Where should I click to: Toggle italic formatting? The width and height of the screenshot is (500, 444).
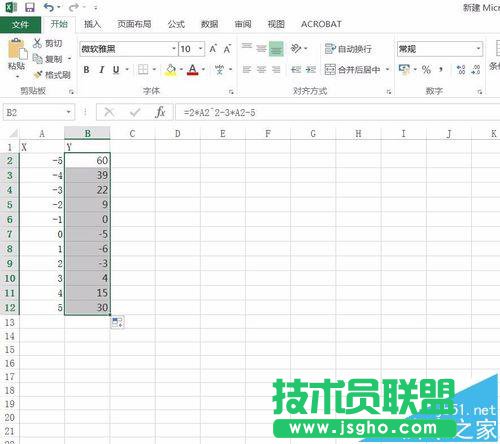coord(101,70)
